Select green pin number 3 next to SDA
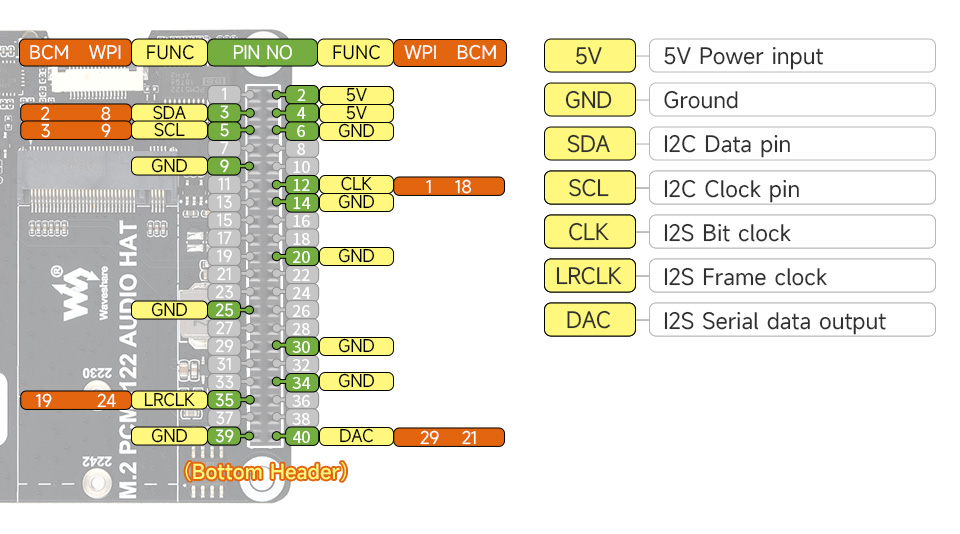 [x=224, y=113]
